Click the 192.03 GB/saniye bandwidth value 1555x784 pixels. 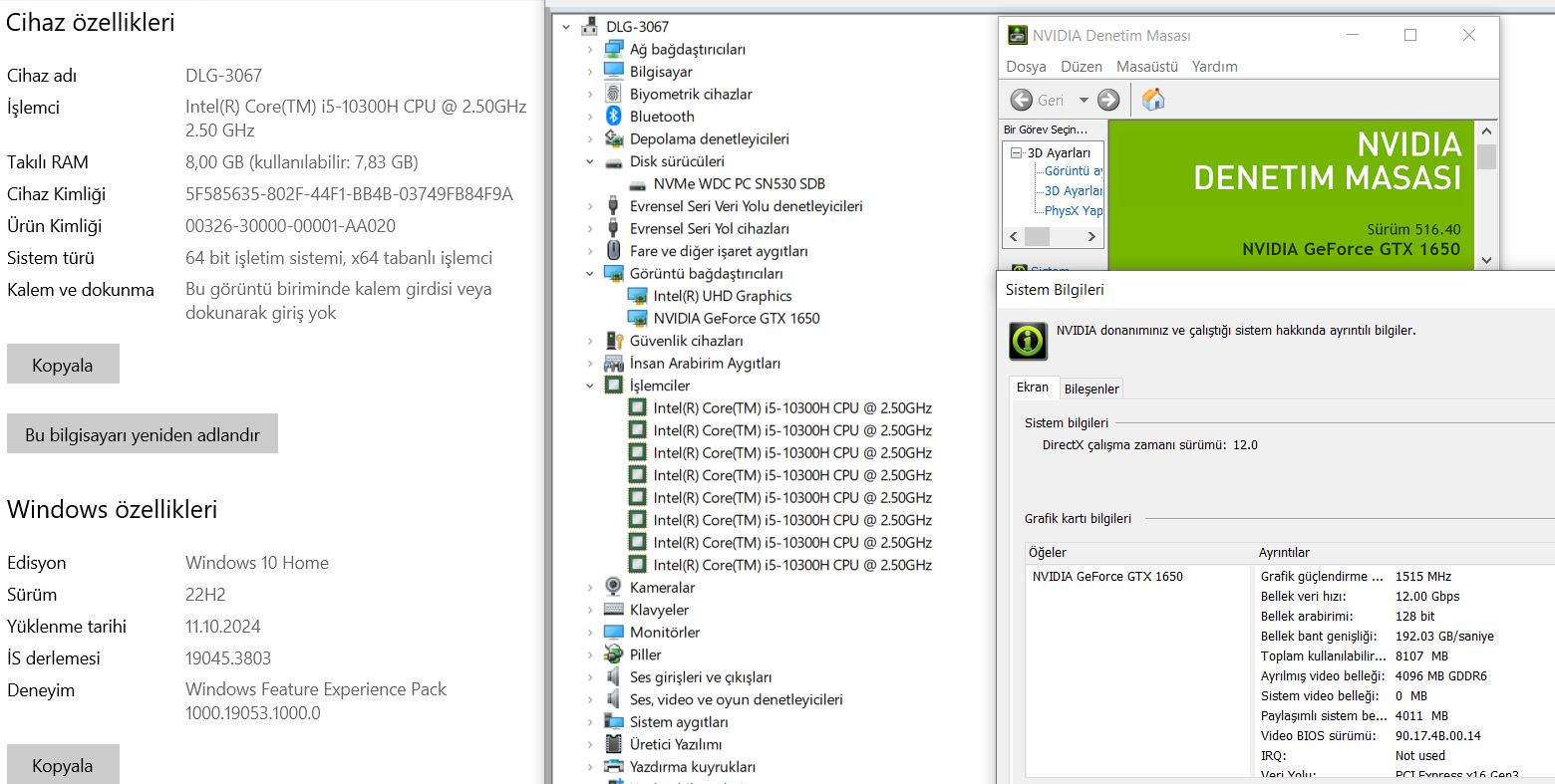pyautogui.click(x=1444, y=637)
